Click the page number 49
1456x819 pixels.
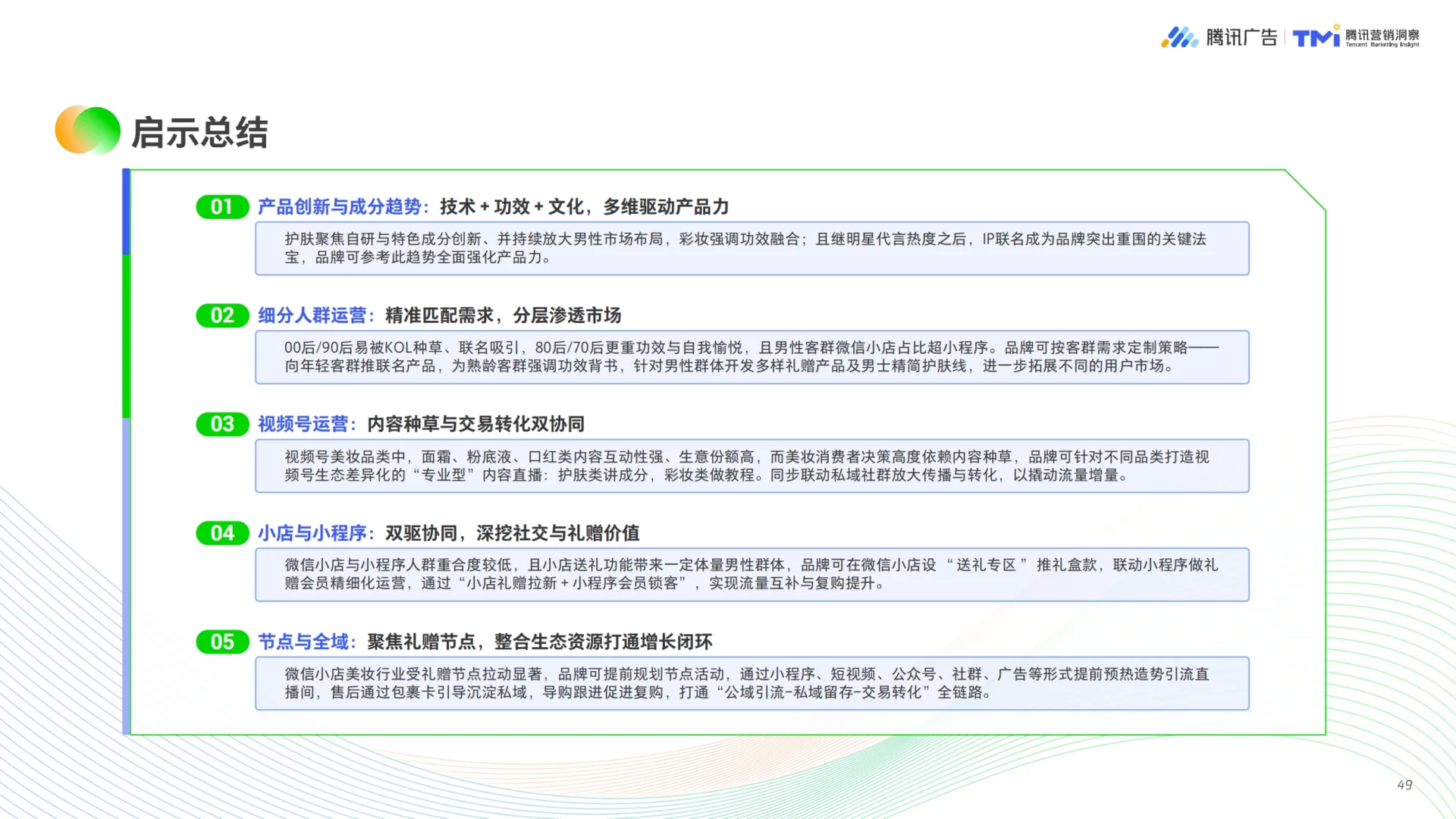1404,785
